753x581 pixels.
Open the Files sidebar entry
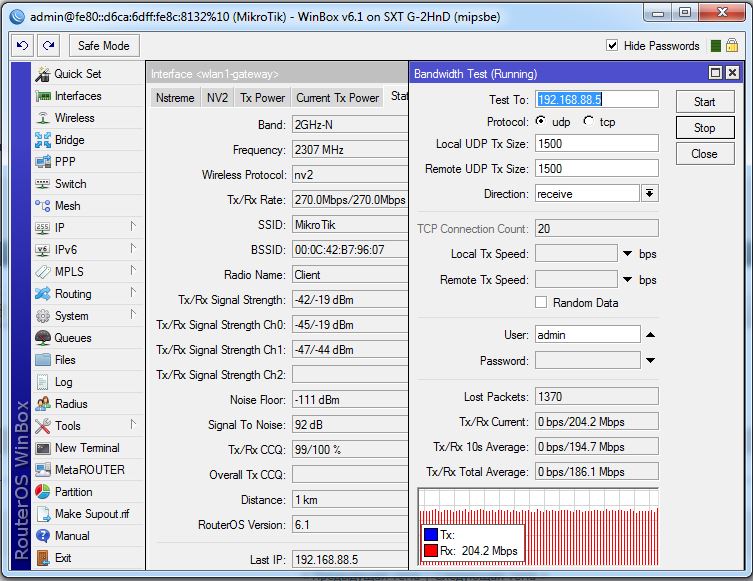click(65, 360)
